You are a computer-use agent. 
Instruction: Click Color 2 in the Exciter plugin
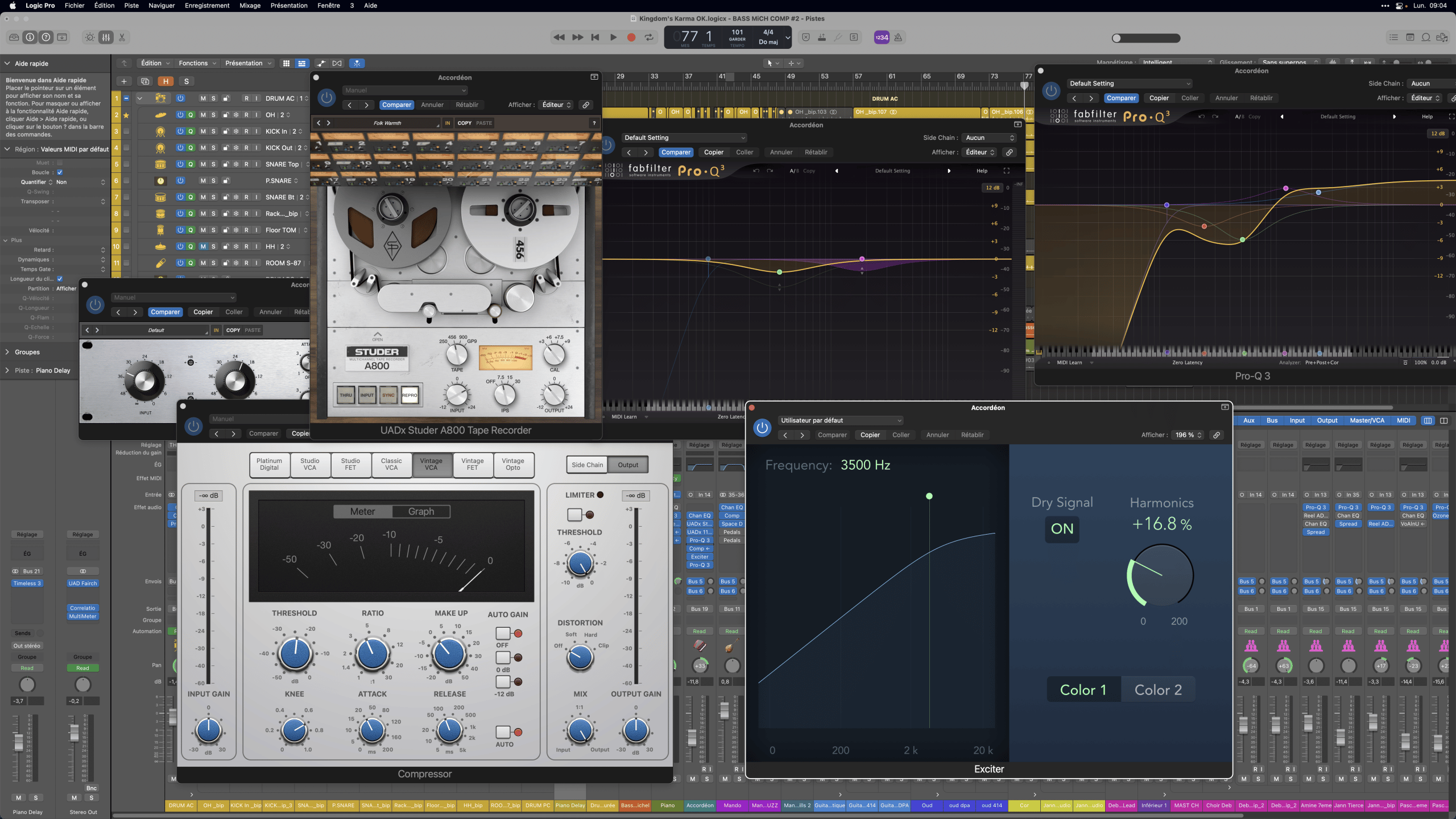[1158, 690]
